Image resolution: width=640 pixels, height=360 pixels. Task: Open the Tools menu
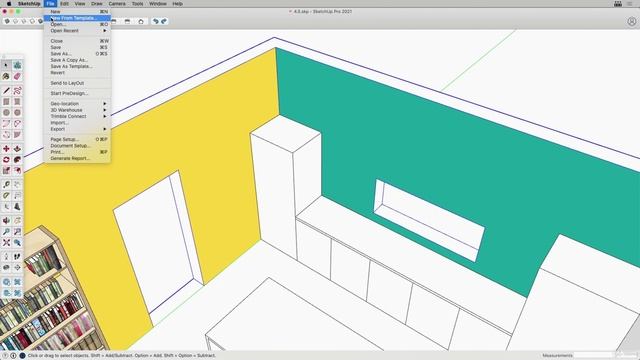coord(137,4)
